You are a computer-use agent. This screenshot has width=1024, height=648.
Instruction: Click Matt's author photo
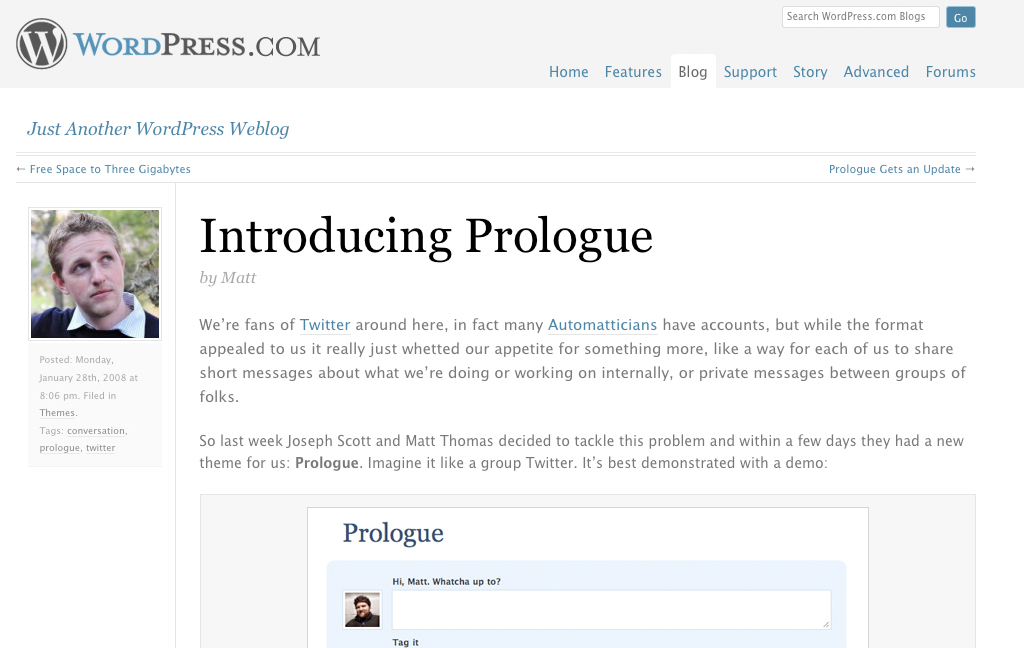[x=95, y=274]
